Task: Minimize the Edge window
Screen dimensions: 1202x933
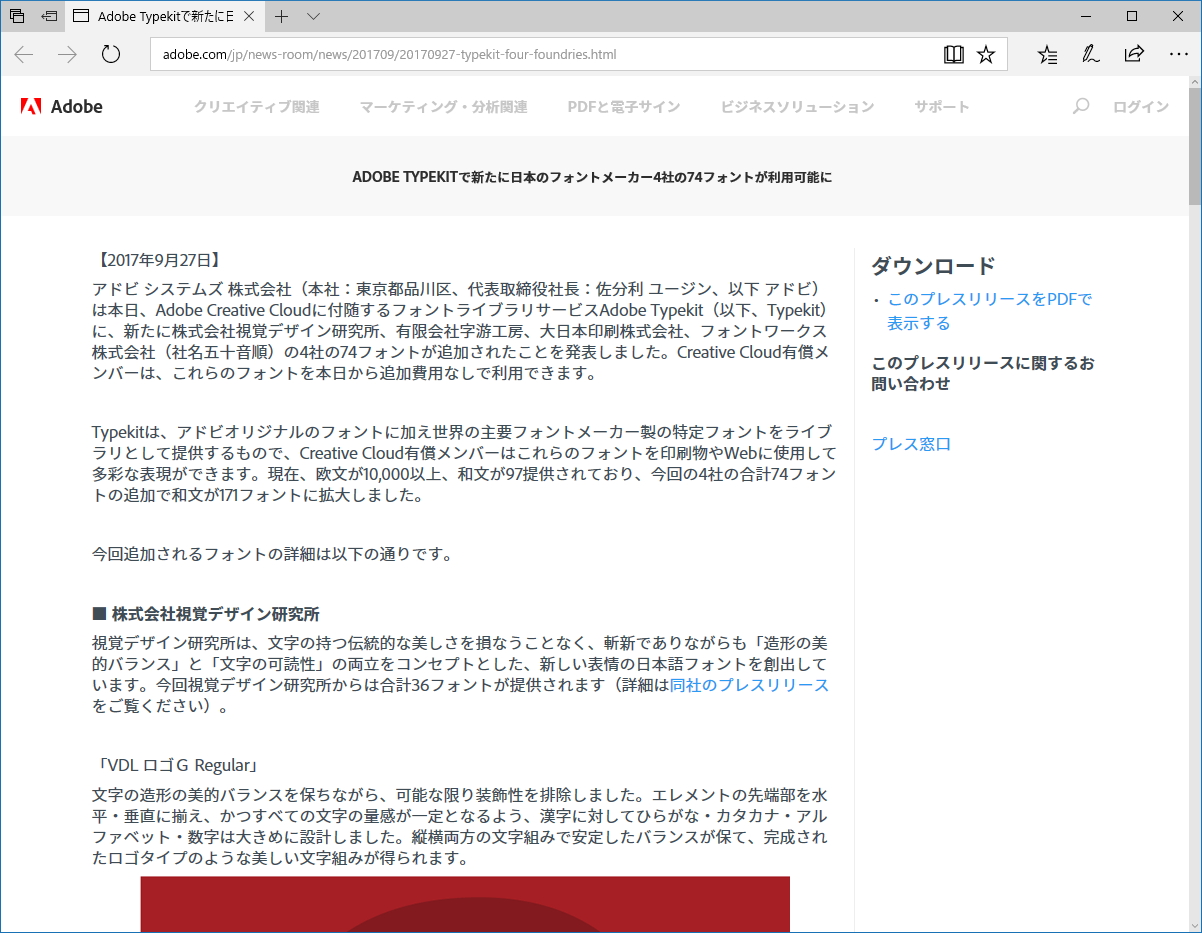Action: pyautogui.click(x=1086, y=16)
